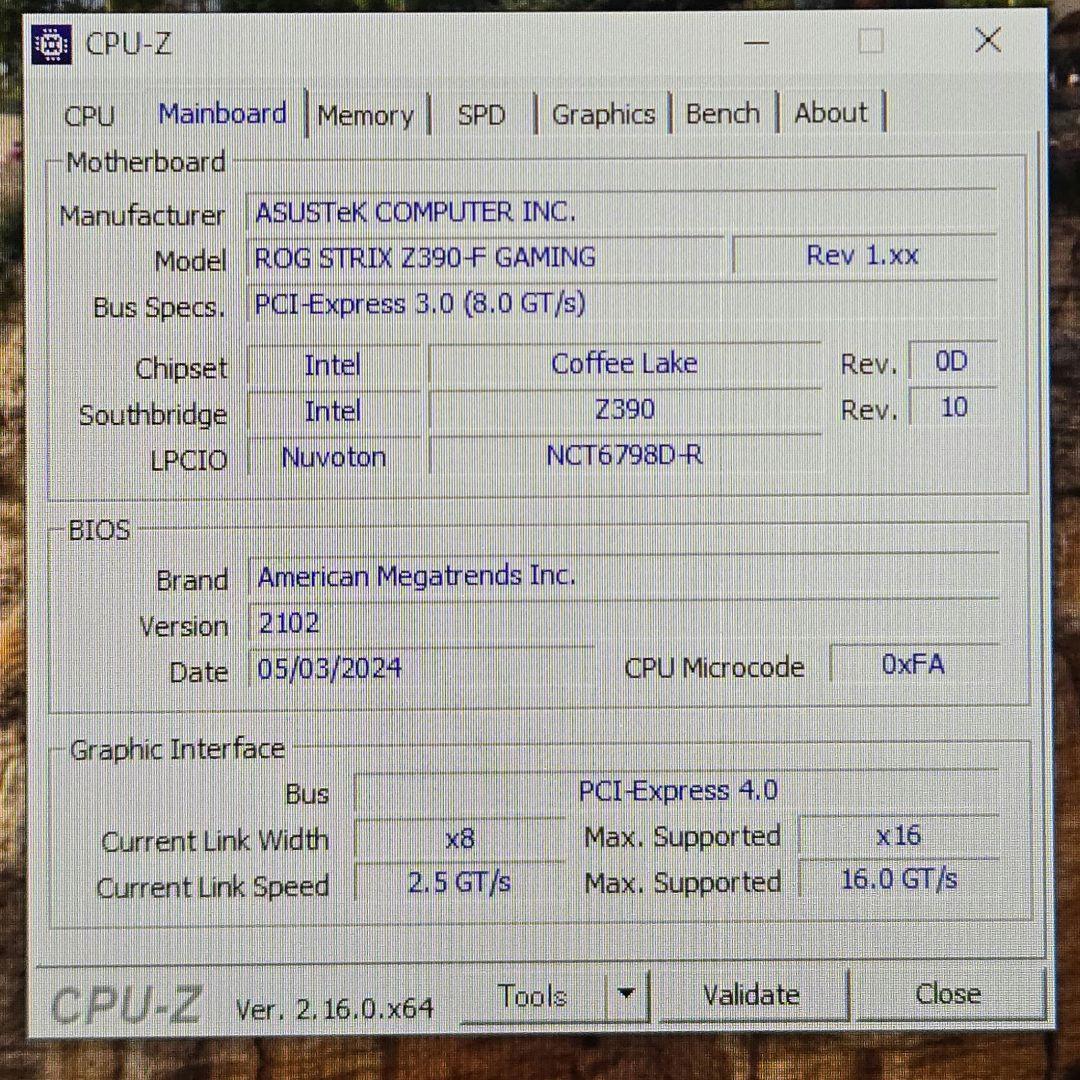The height and width of the screenshot is (1080, 1080).
Task: Select the Mainboard tab
Action: click(x=222, y=114)
